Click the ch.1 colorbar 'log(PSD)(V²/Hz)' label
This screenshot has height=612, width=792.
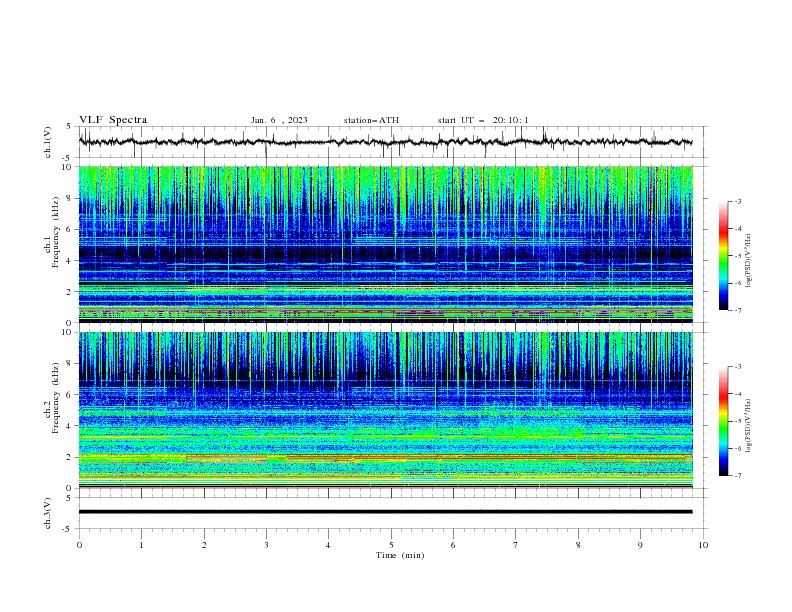(x=749, y=261)
